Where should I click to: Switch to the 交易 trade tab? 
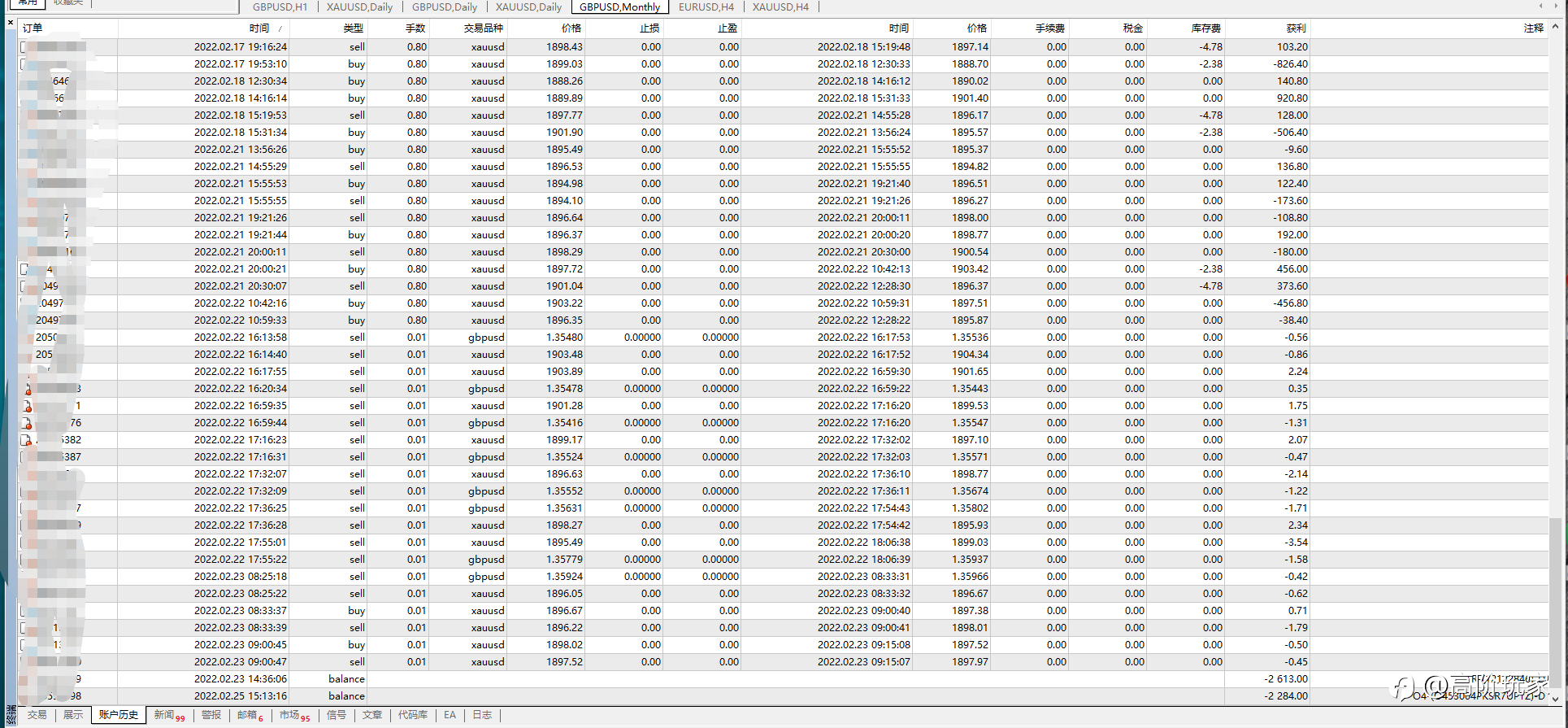pos(37,715)
